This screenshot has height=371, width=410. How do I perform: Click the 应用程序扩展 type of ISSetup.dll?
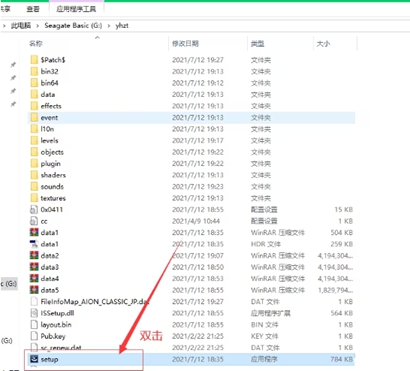click(270, 313)
